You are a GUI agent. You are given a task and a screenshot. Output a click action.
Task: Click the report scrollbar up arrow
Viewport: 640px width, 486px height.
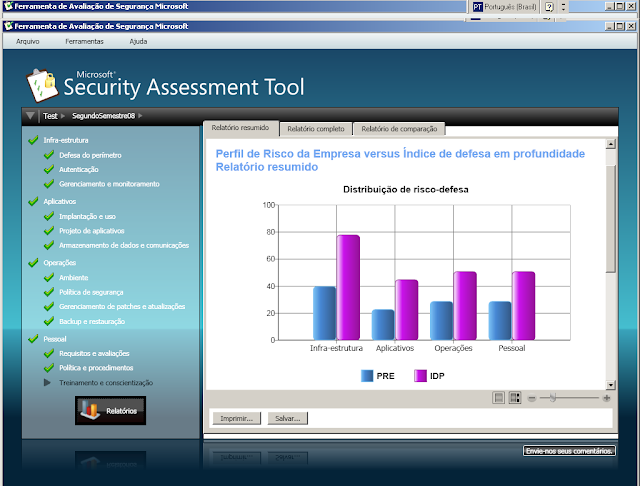coord(611,144)
